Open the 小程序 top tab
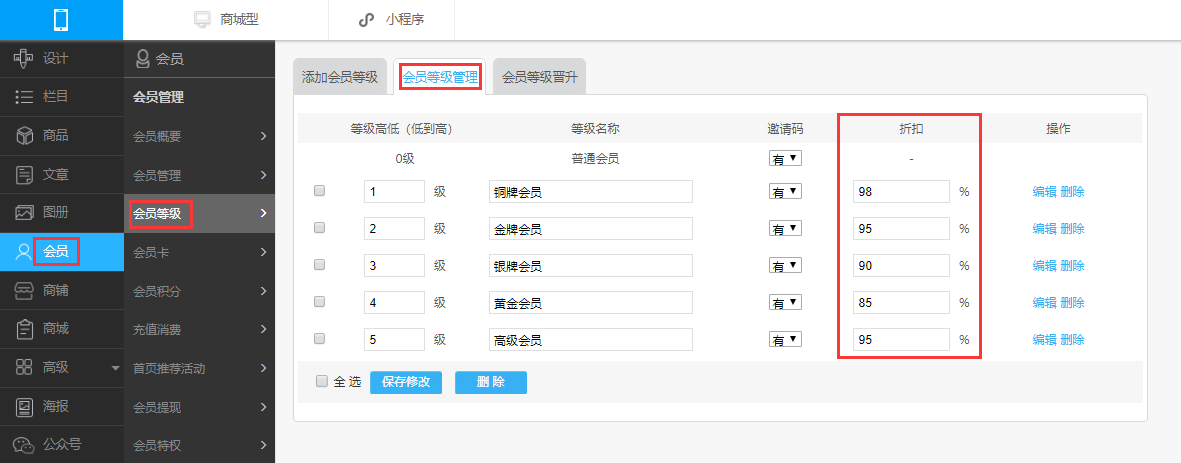This screenshot has width=1181, height=463. pyautogui.click(x=392, y=20)
